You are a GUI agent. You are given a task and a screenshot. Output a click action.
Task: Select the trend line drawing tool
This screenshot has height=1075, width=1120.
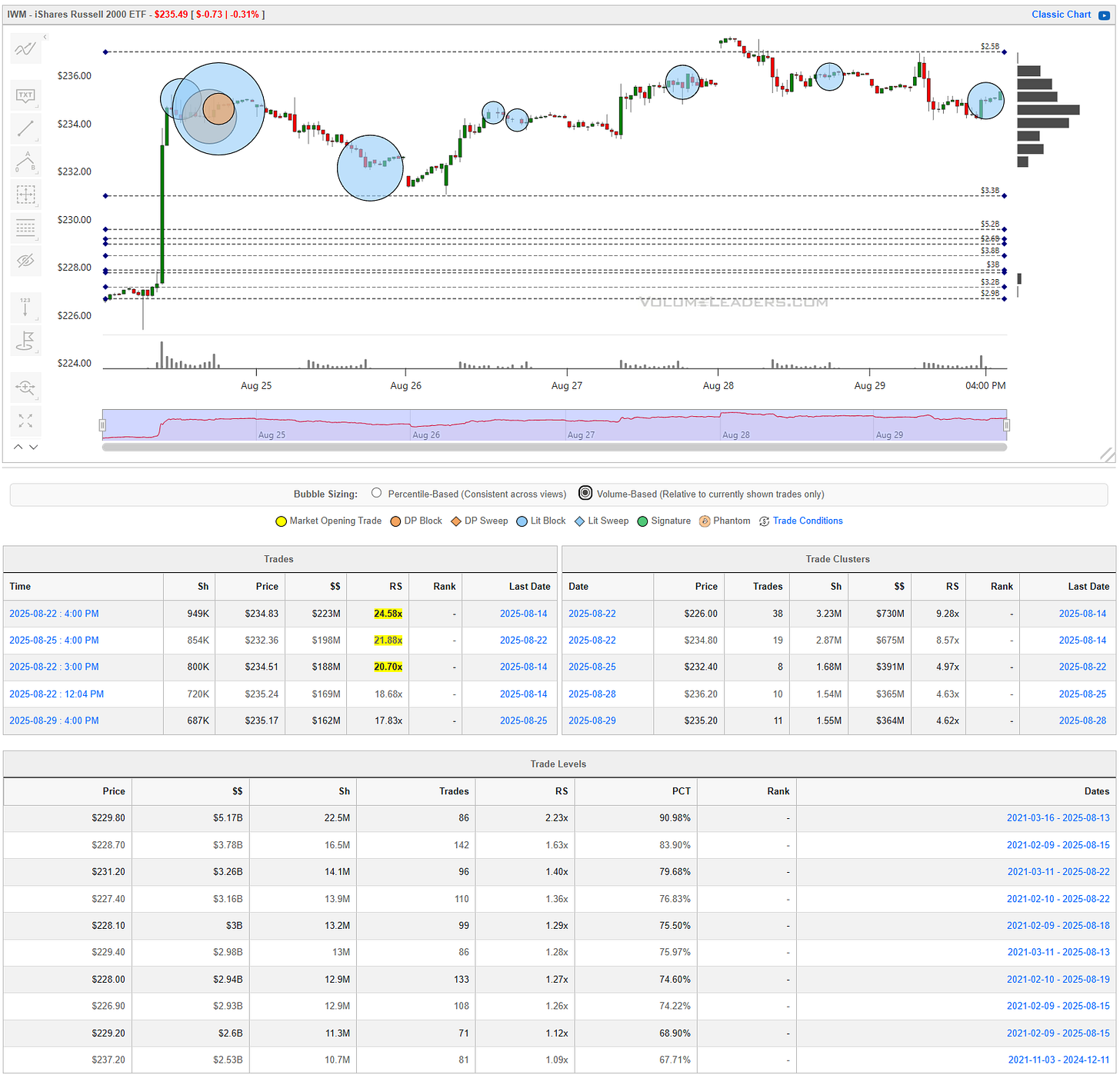point(25,128)
